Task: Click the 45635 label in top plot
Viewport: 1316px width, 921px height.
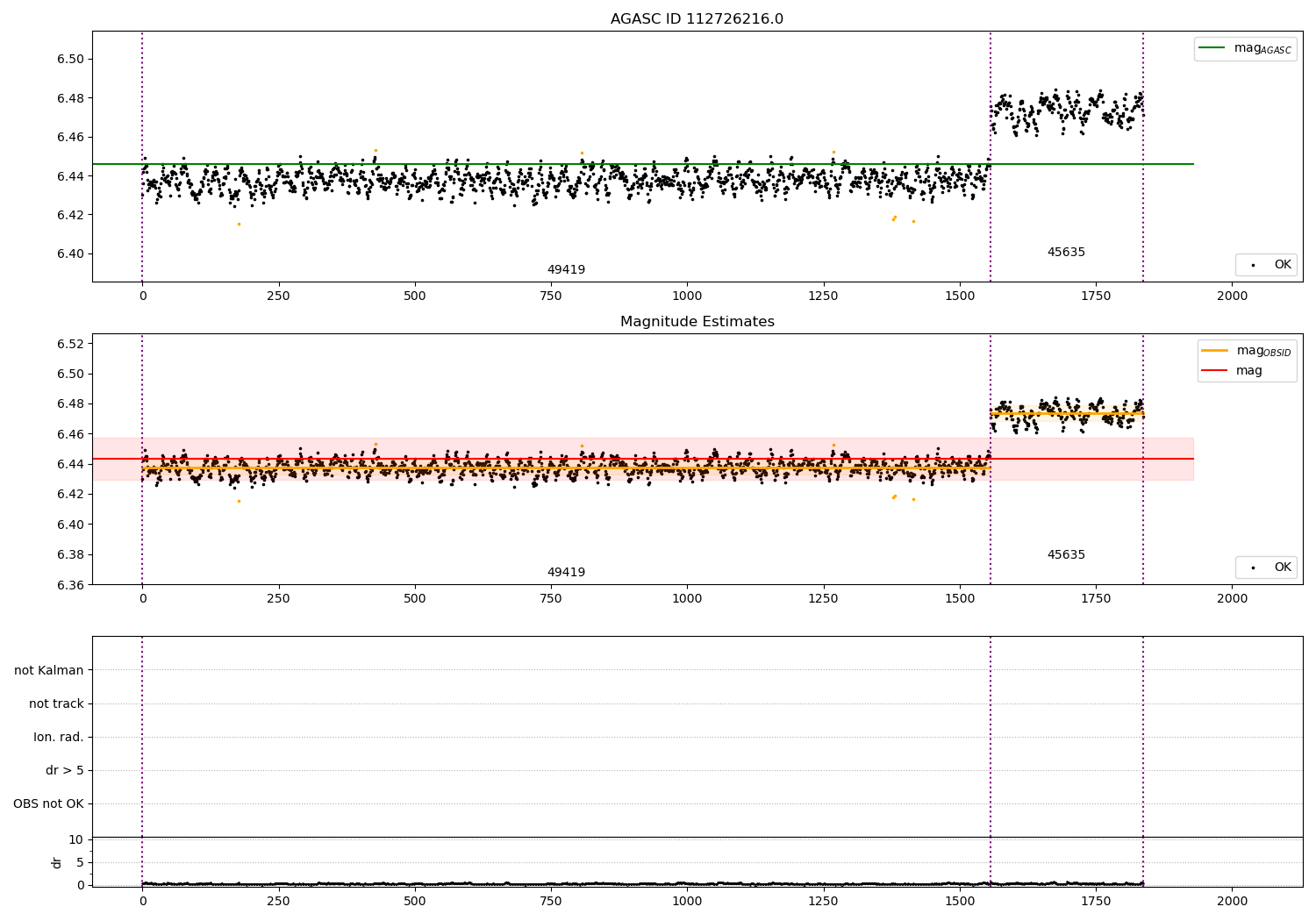Action: [x=1066, y=253]
